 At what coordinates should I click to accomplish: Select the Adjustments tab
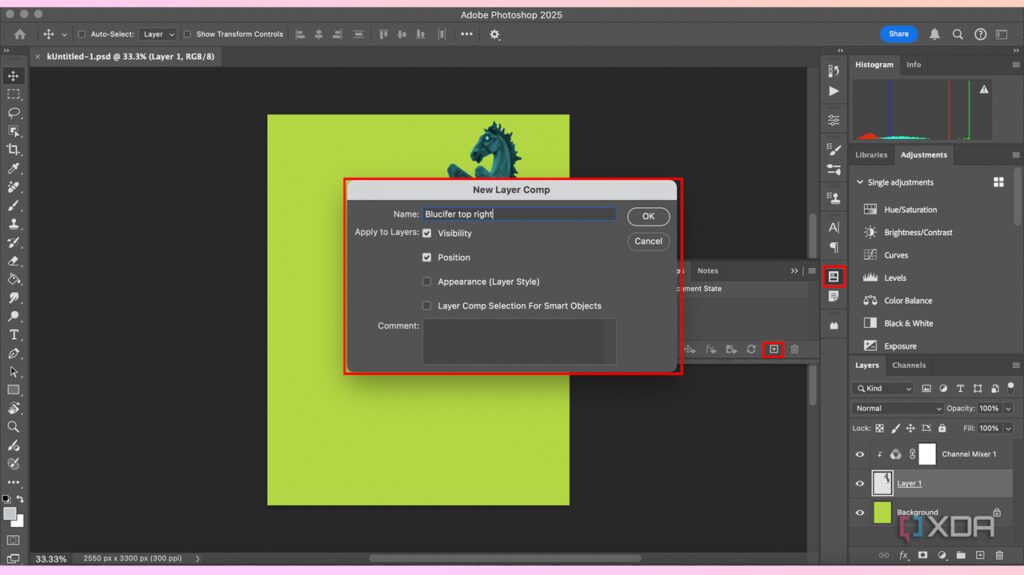coord(923,155)
